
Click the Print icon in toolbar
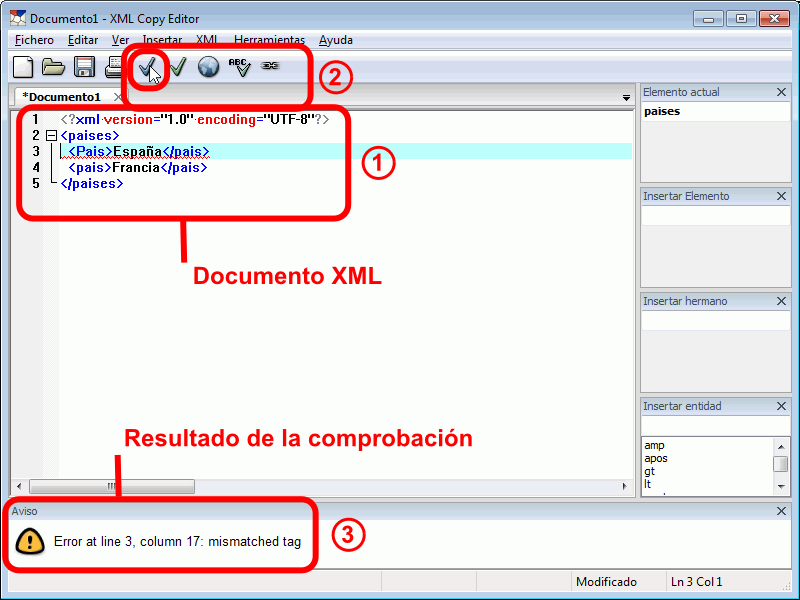pos(115,67)
